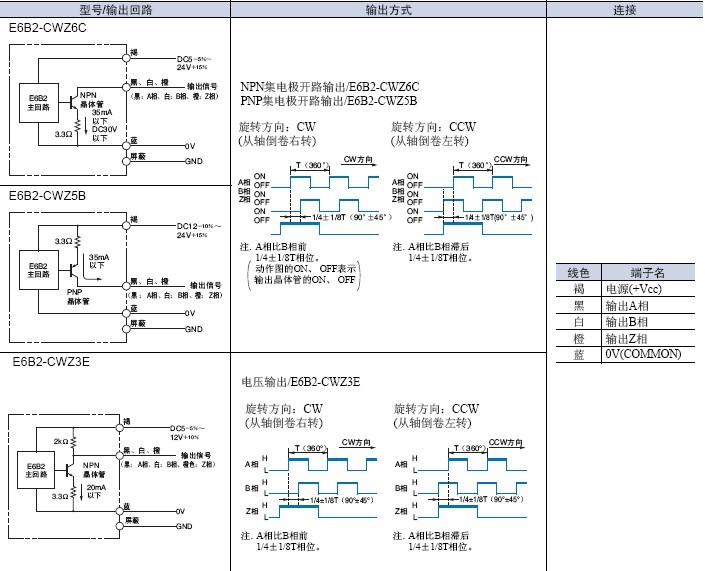705x571 pixels.
Task: Click the DC12 supply voltage label in CWZ5B circuit
Action: click(199, 230)
